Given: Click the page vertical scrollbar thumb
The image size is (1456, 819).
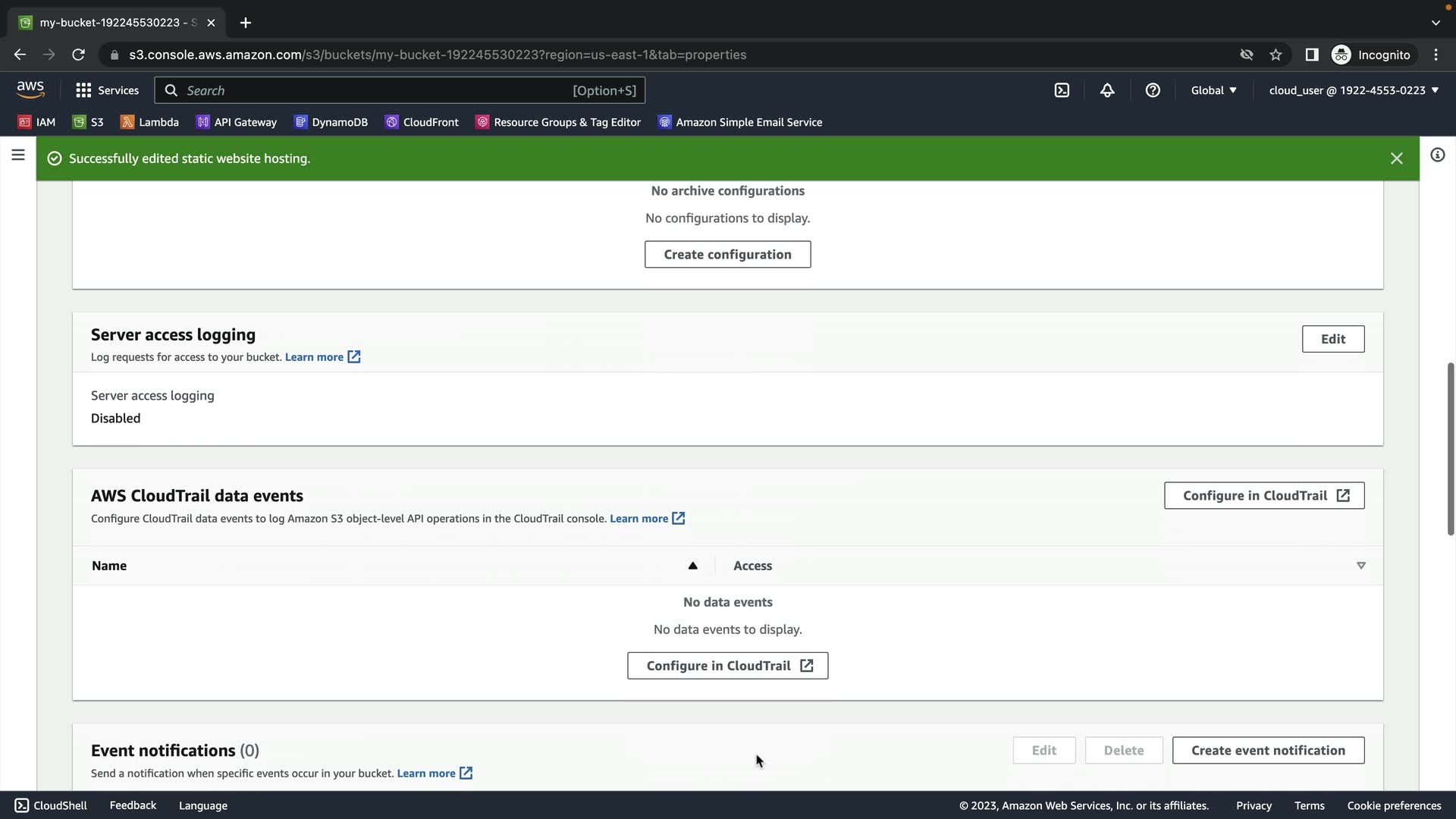Looking at the screenshot, I should tap(1450, 449).
